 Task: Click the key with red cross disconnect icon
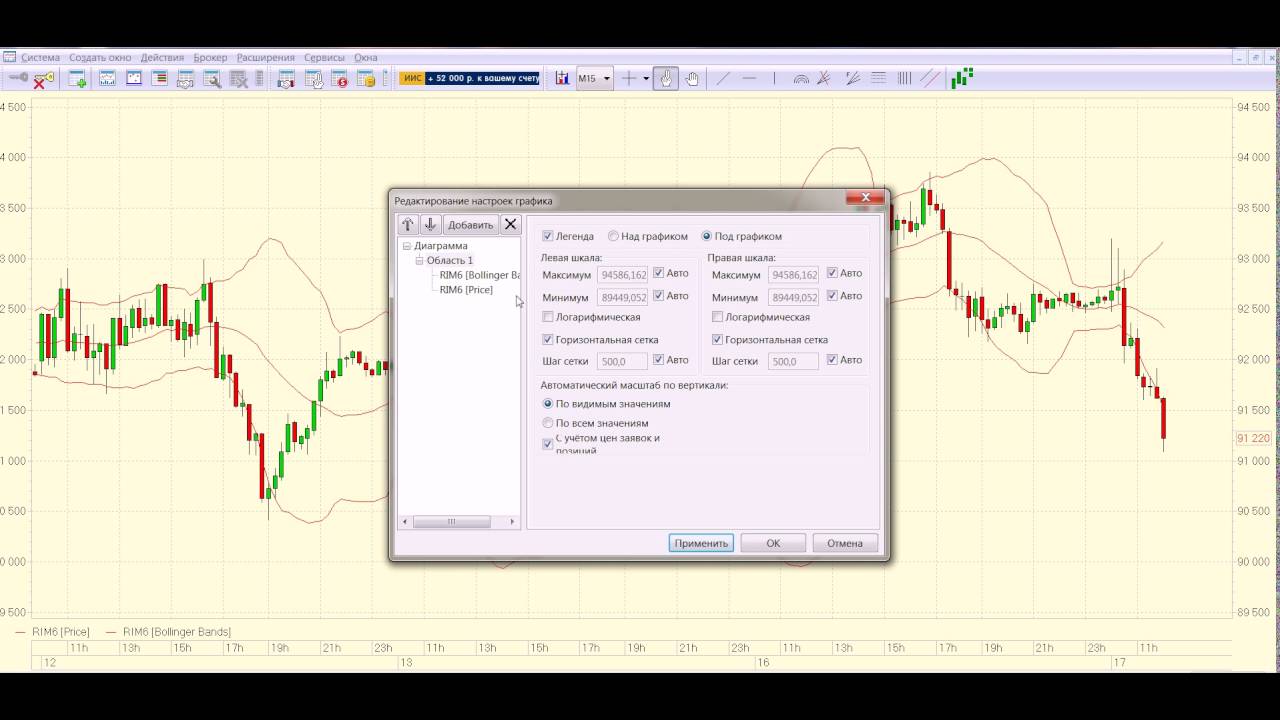tap(44, 79)
